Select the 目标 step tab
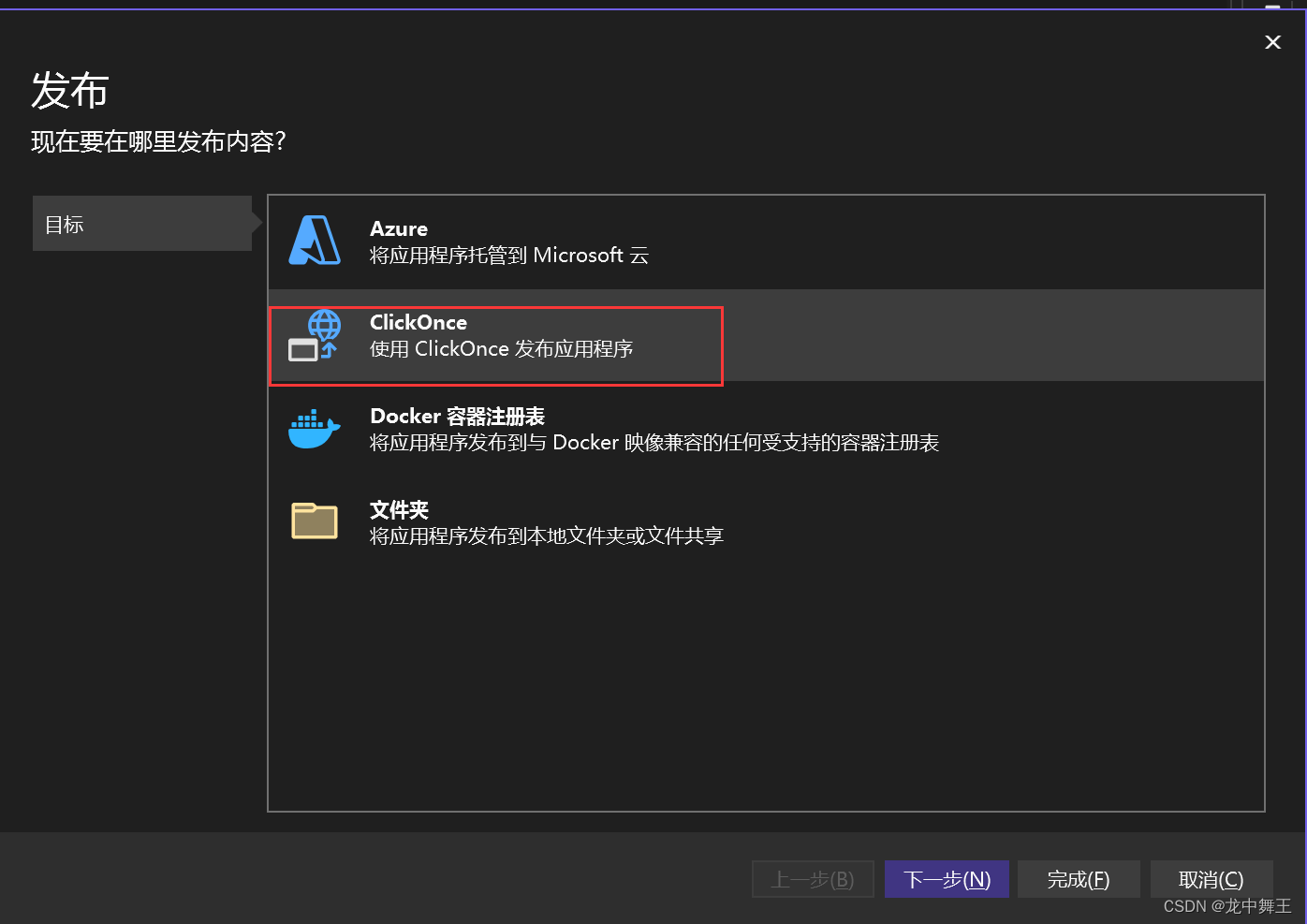Viewport: 1307px width, 924px height. coord(142,224)
